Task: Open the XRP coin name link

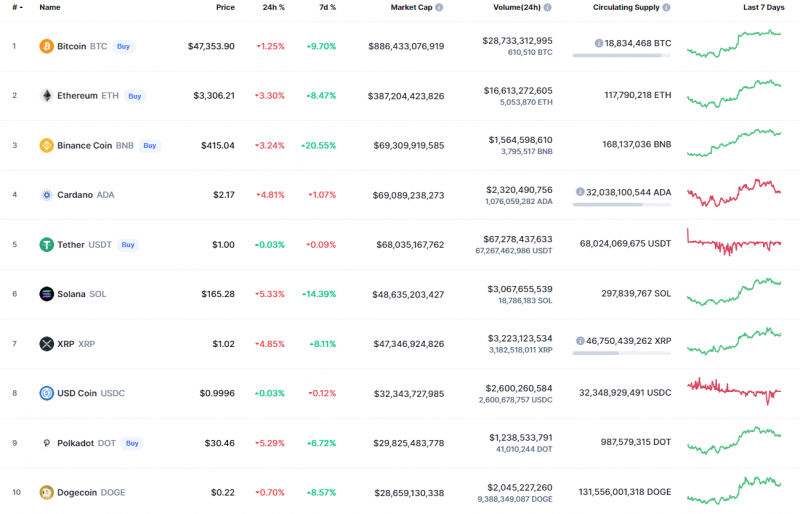Action: coord(66,344)
